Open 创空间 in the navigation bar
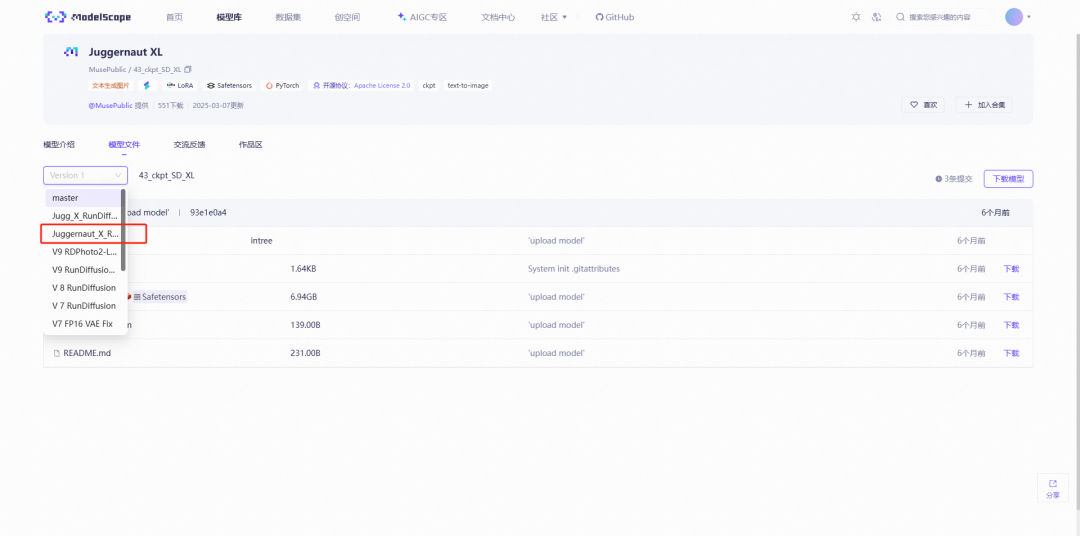 pos(347,17)
